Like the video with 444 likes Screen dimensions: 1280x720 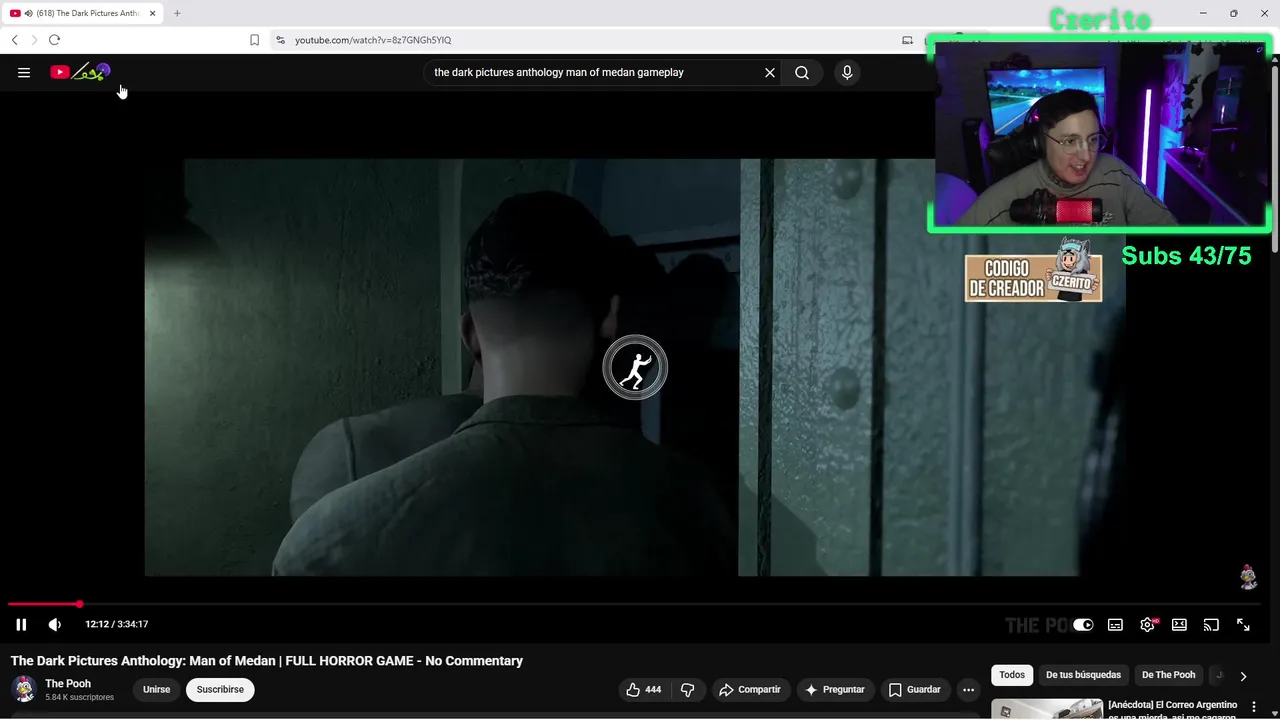coord(643,689)
